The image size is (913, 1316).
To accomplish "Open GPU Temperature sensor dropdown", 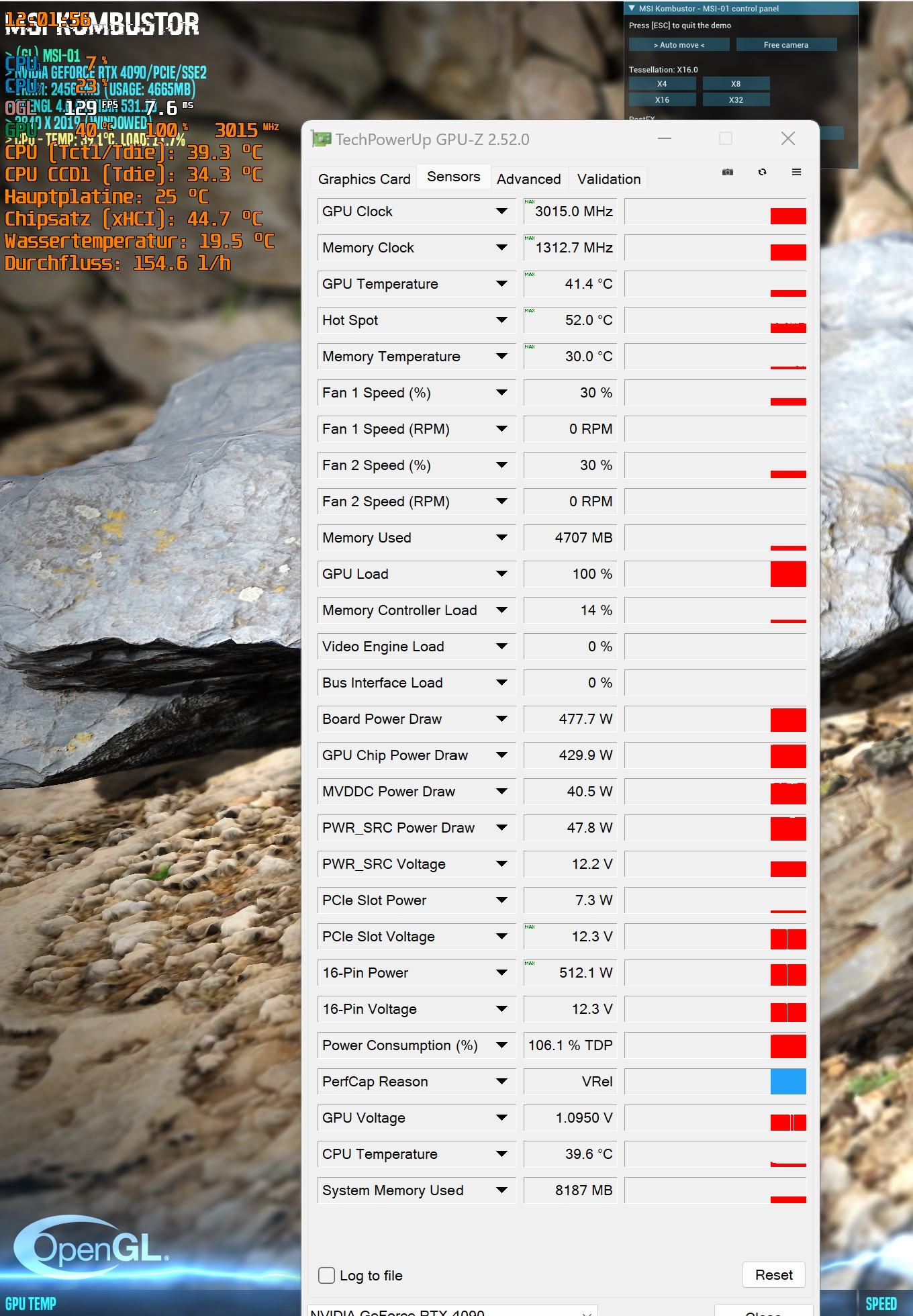I will tap(501, 284).
